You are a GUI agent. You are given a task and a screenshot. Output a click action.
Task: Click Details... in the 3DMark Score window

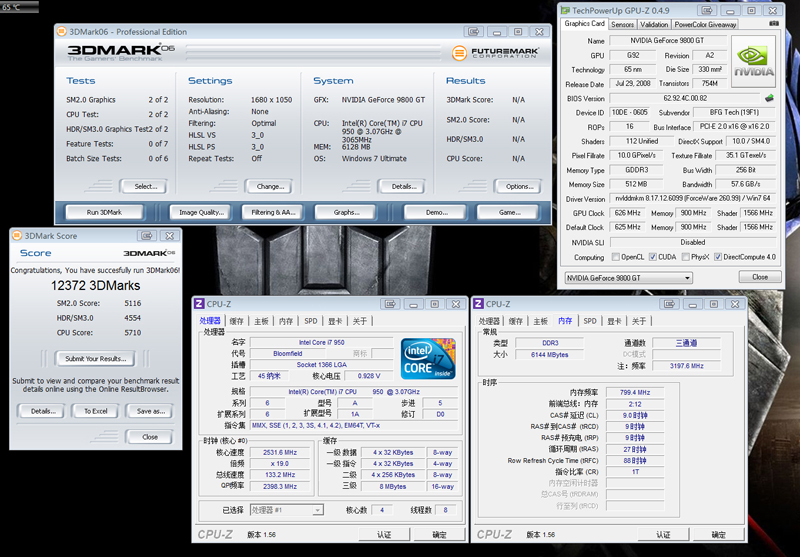click(43, 411)
